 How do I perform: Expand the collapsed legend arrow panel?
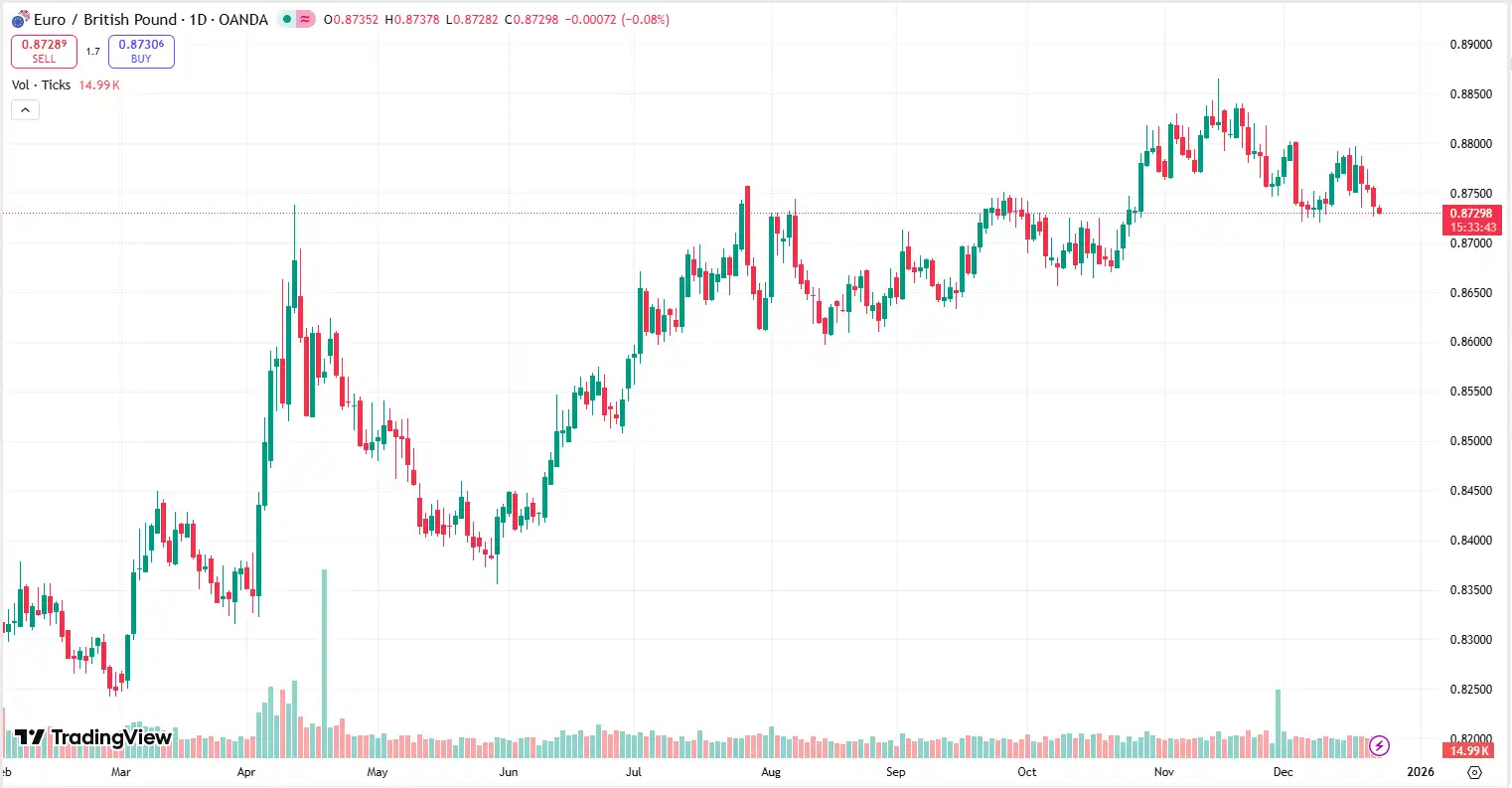[x=25, y=109]
